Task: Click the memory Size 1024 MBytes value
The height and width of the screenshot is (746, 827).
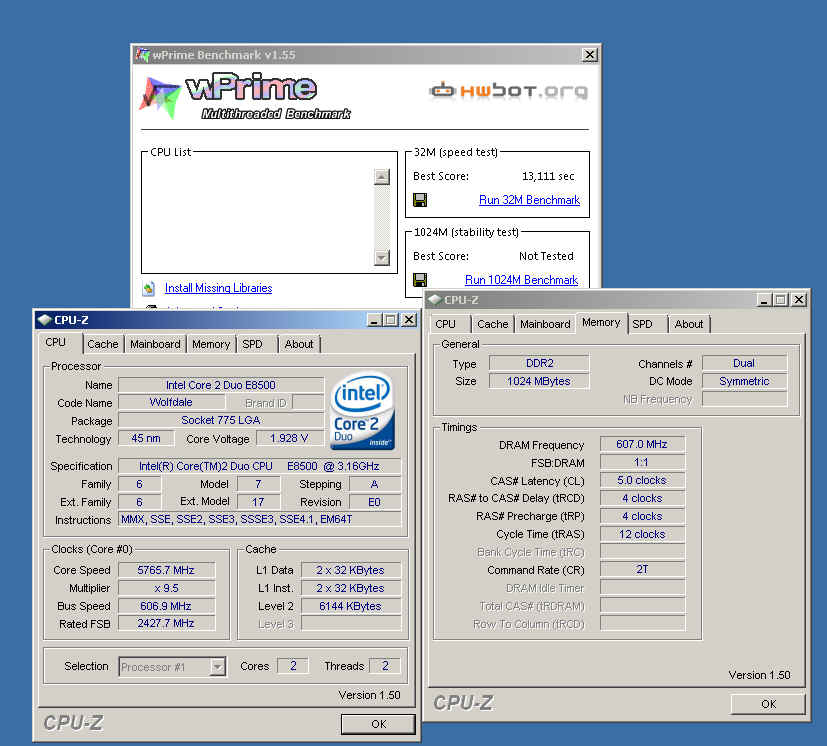Action: (x=539, y=381)
